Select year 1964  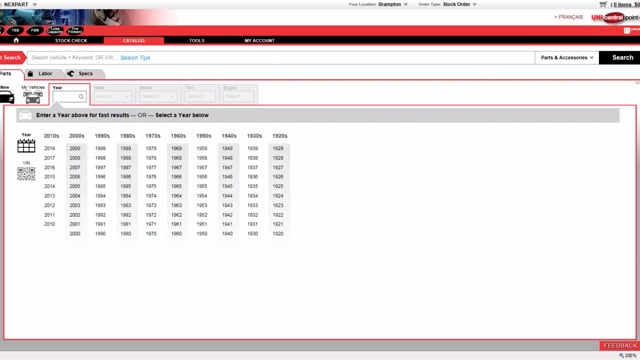(x=176, y=196)
